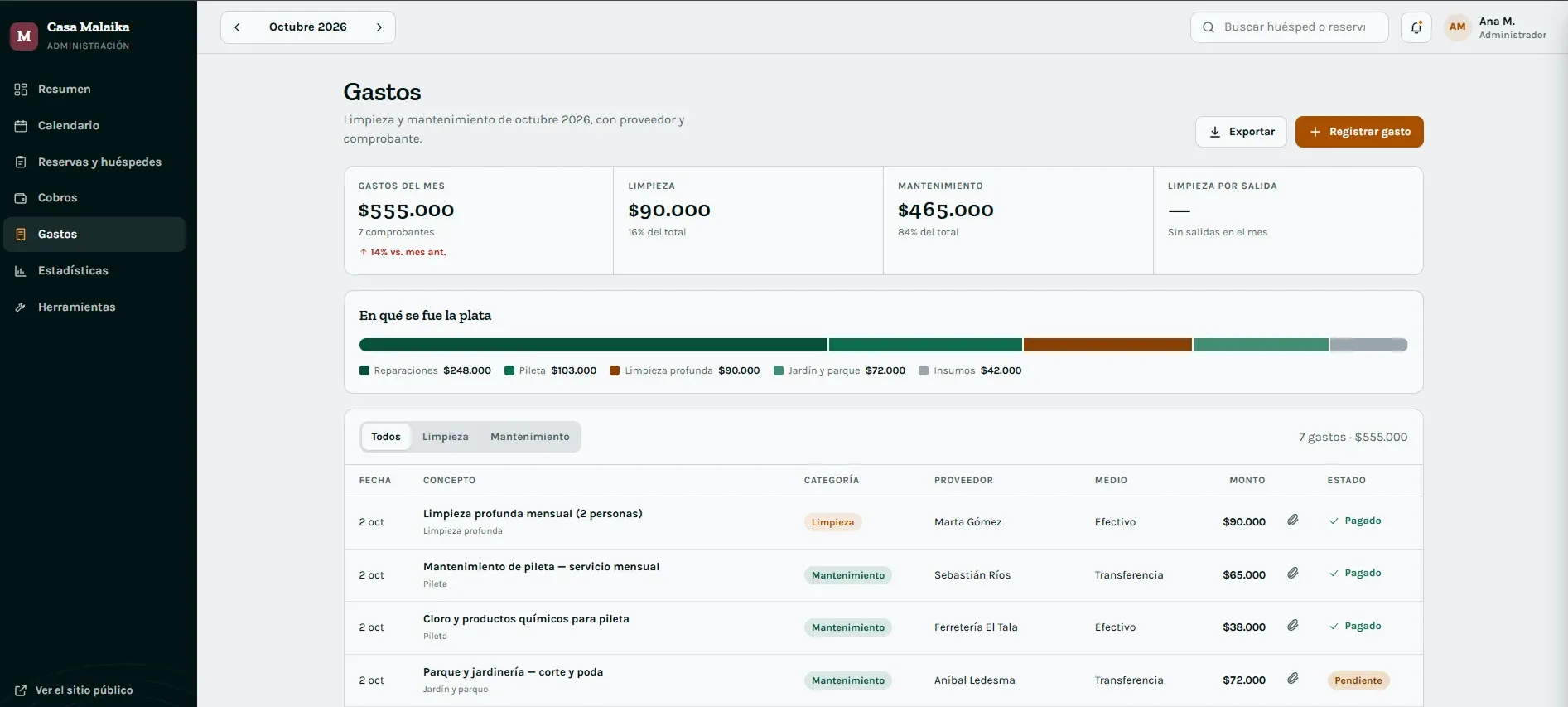Click the Monto column header
Screen dimensions: 1568x707
(1247, 481)
